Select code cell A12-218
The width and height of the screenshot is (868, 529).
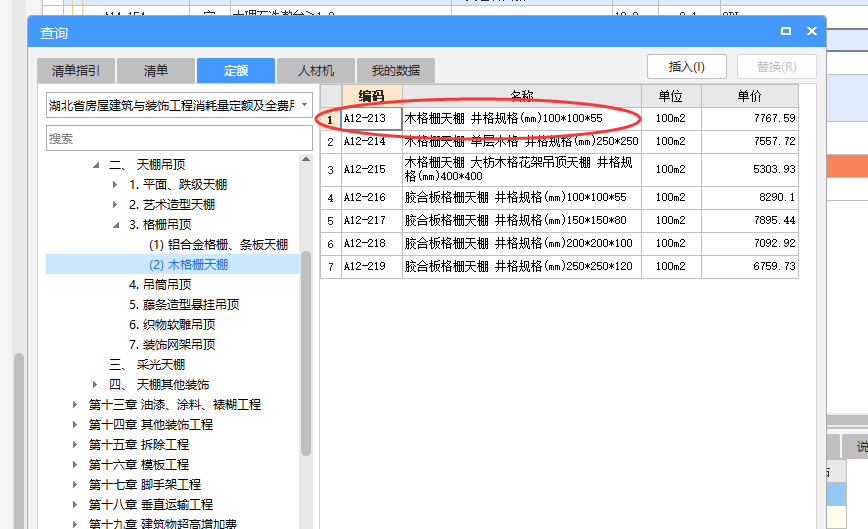click(371, 243)
